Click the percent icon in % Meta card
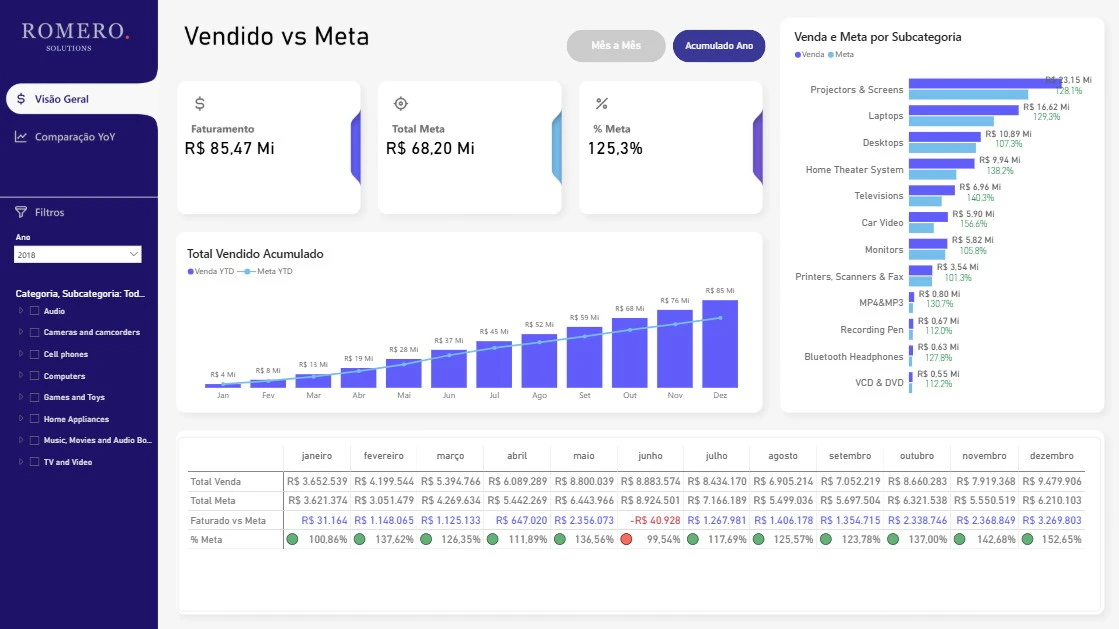This screenshot has width=1119, height=629. click(x=602, y=104)
